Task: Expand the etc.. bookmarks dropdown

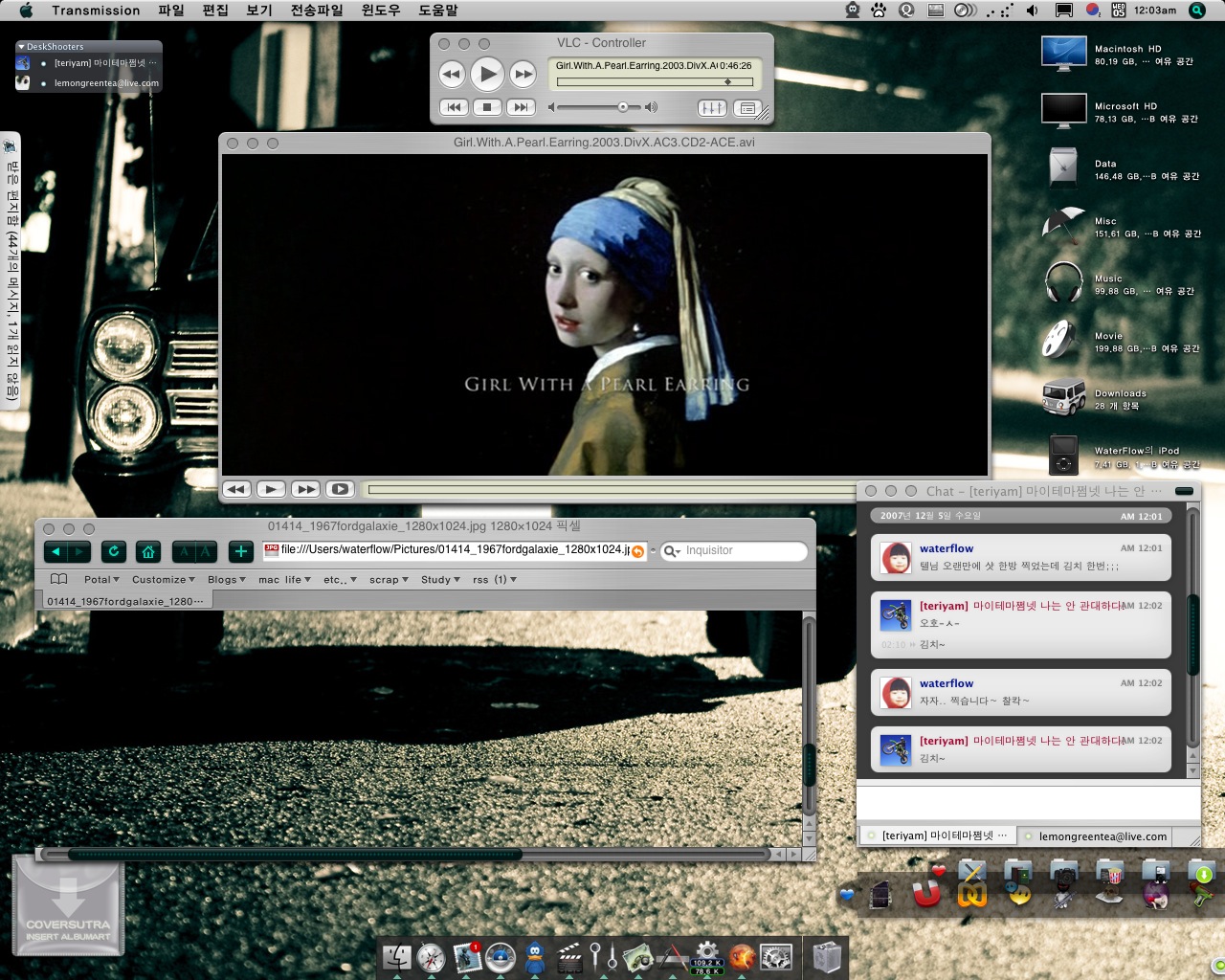Action: [340, 580]
